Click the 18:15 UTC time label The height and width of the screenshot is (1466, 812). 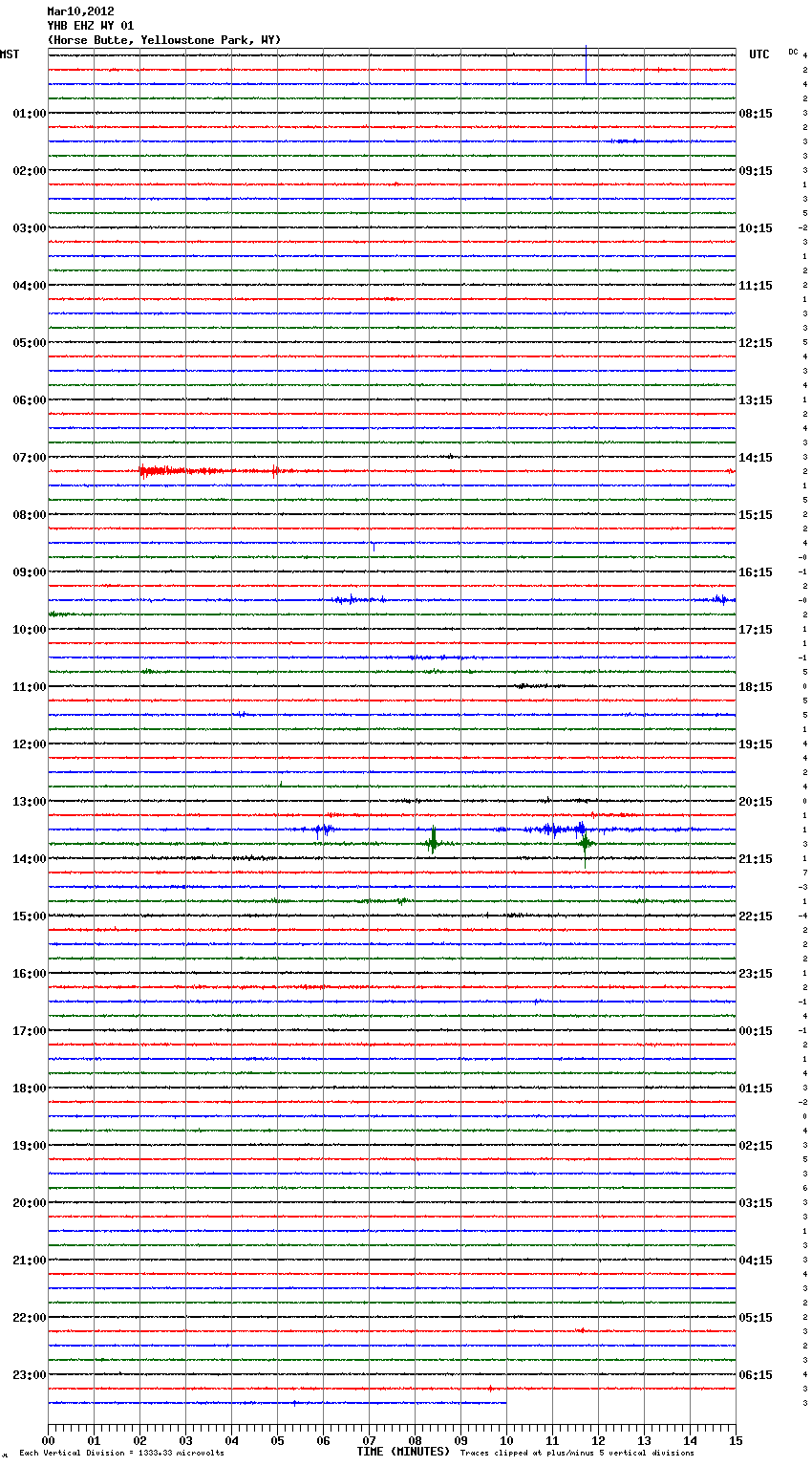(756, 687)
